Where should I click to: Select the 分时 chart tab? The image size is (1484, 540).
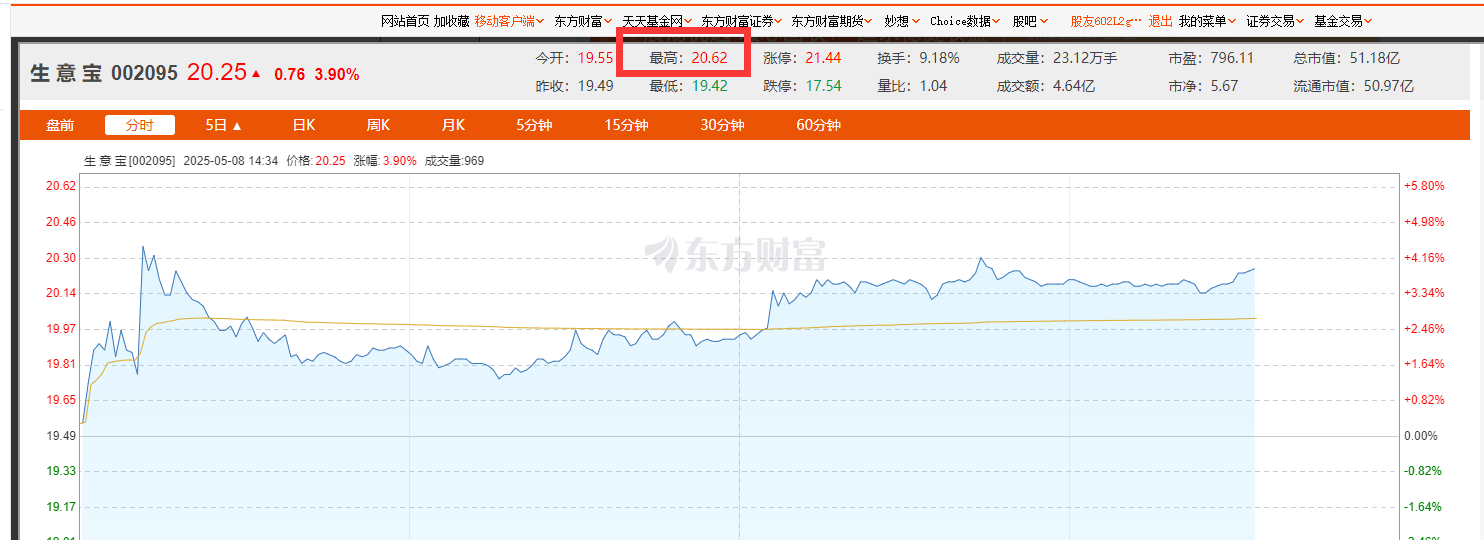[140, 125]
